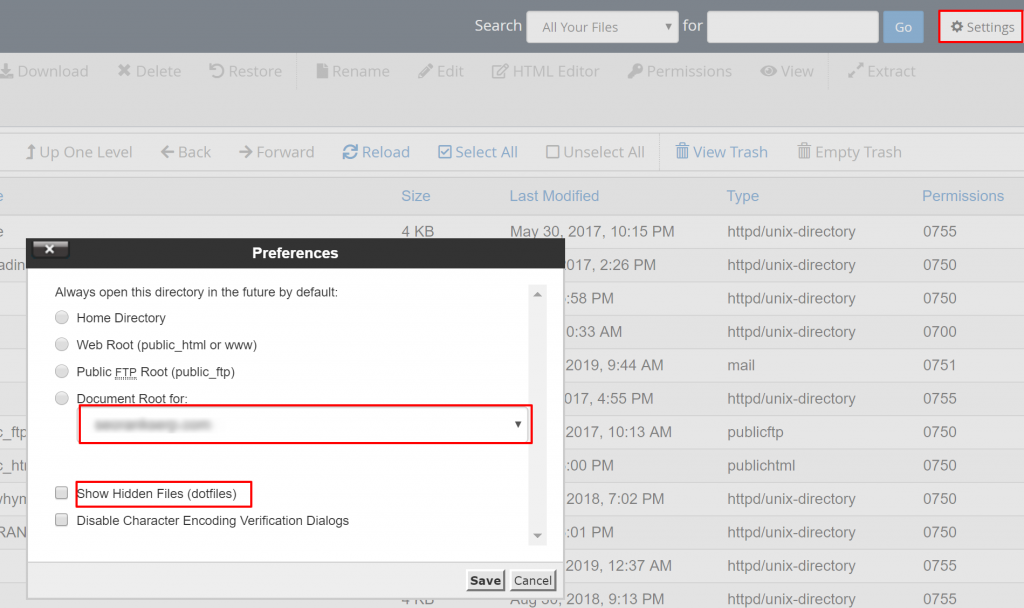Open the All Your Files search dropdown
1024x608 pixels.
coord(602,27)
